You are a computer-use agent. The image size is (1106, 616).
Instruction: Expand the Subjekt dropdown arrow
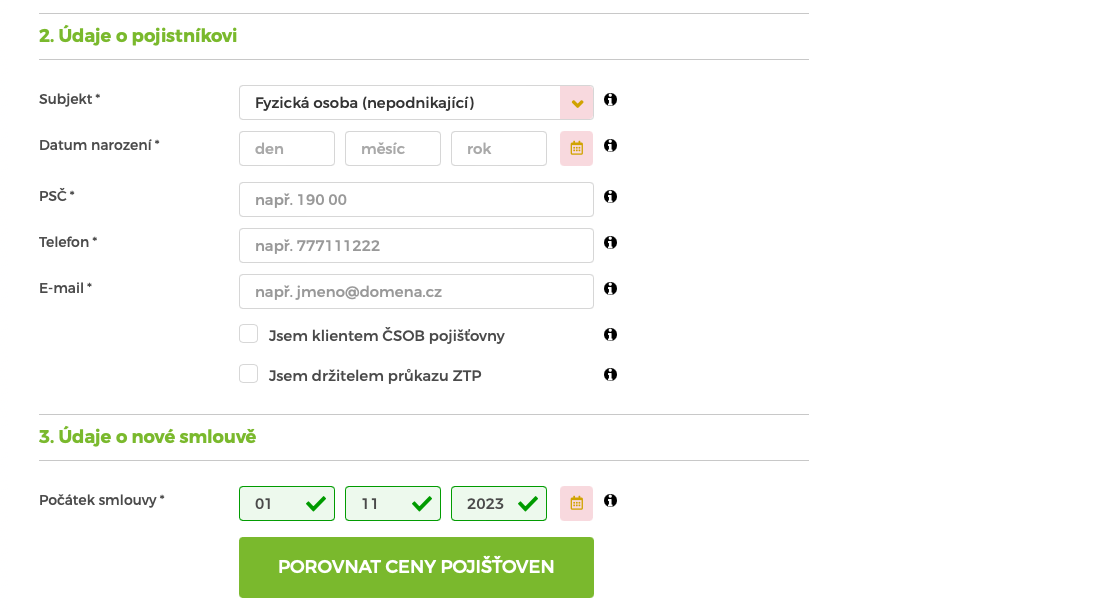[x=577, y=103]
